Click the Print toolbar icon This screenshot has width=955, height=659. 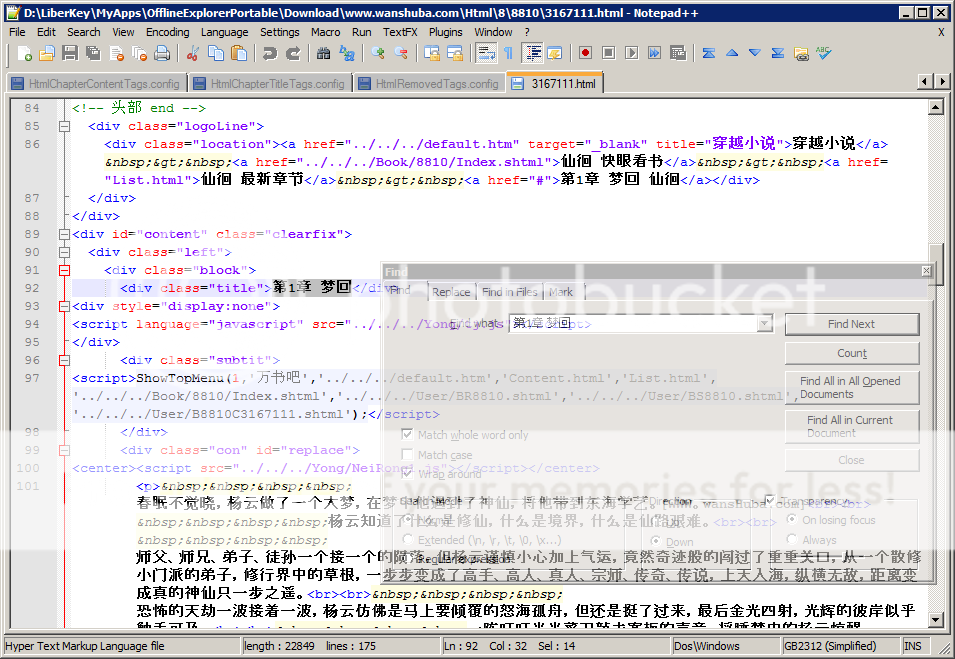pos(162,53)
